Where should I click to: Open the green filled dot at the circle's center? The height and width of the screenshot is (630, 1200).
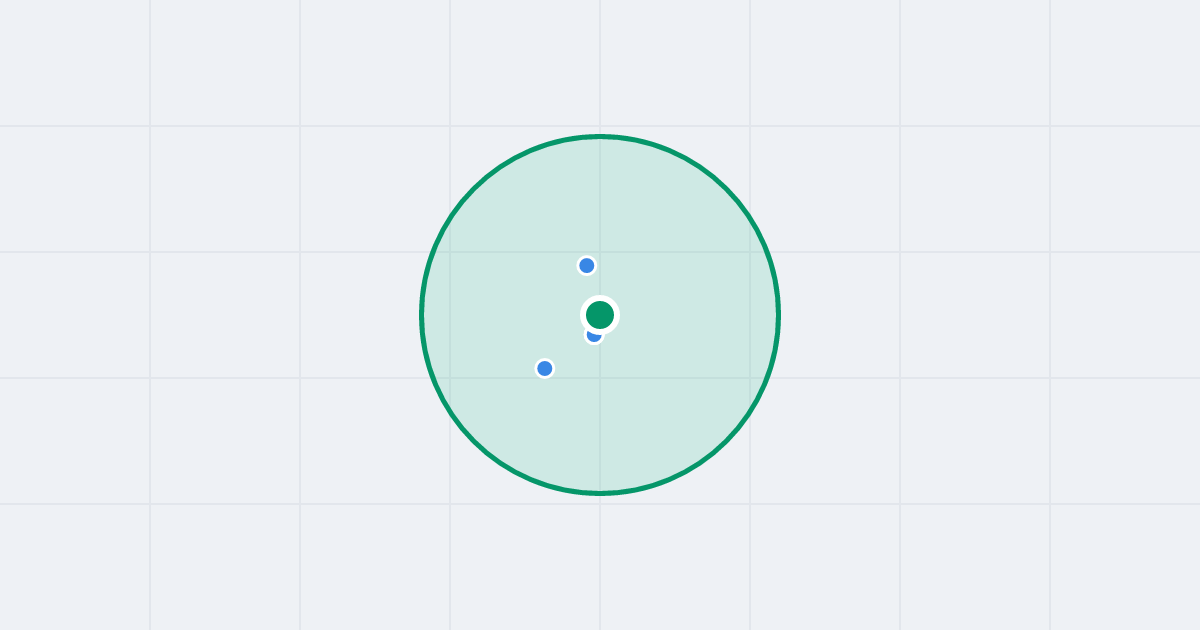point(600,315)
